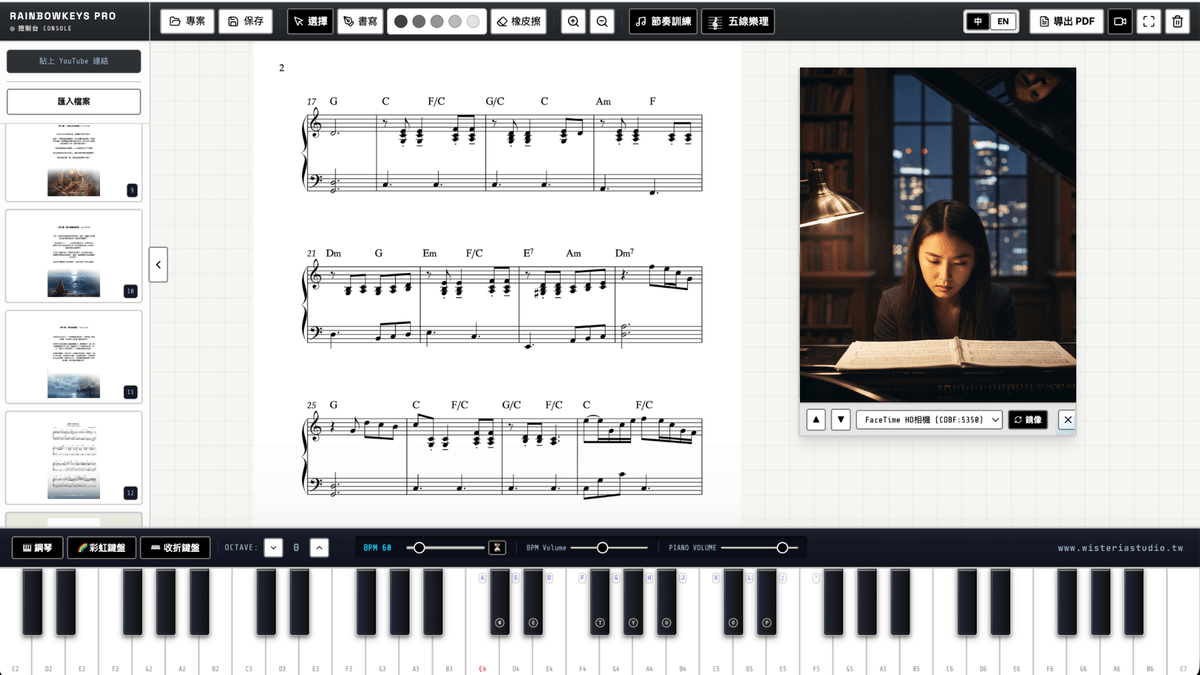Toggle the 鏡像 mirror camera button
1200x675 pixels.
pos(1028,420)
